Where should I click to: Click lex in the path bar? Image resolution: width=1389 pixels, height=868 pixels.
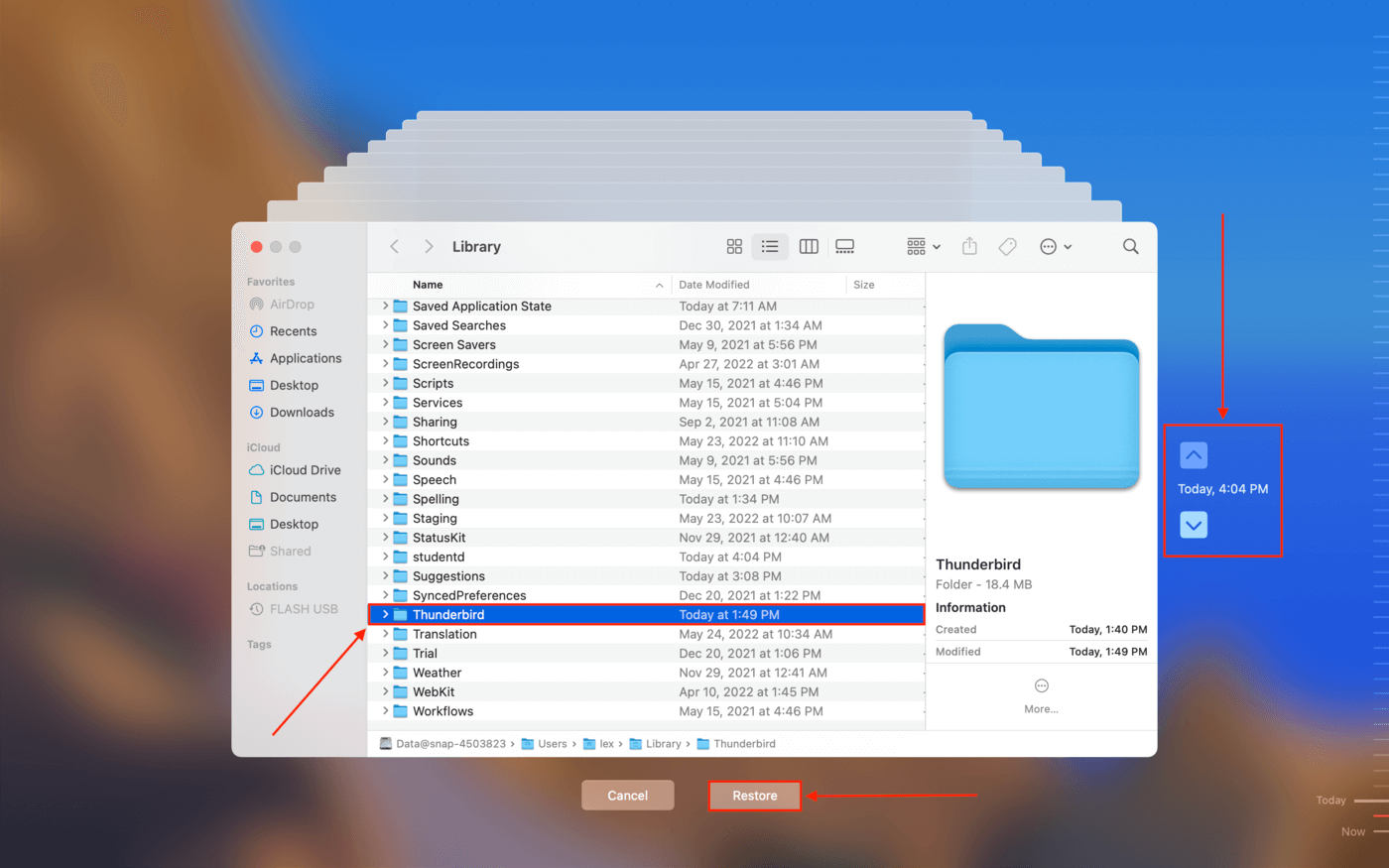click(599, 744)
